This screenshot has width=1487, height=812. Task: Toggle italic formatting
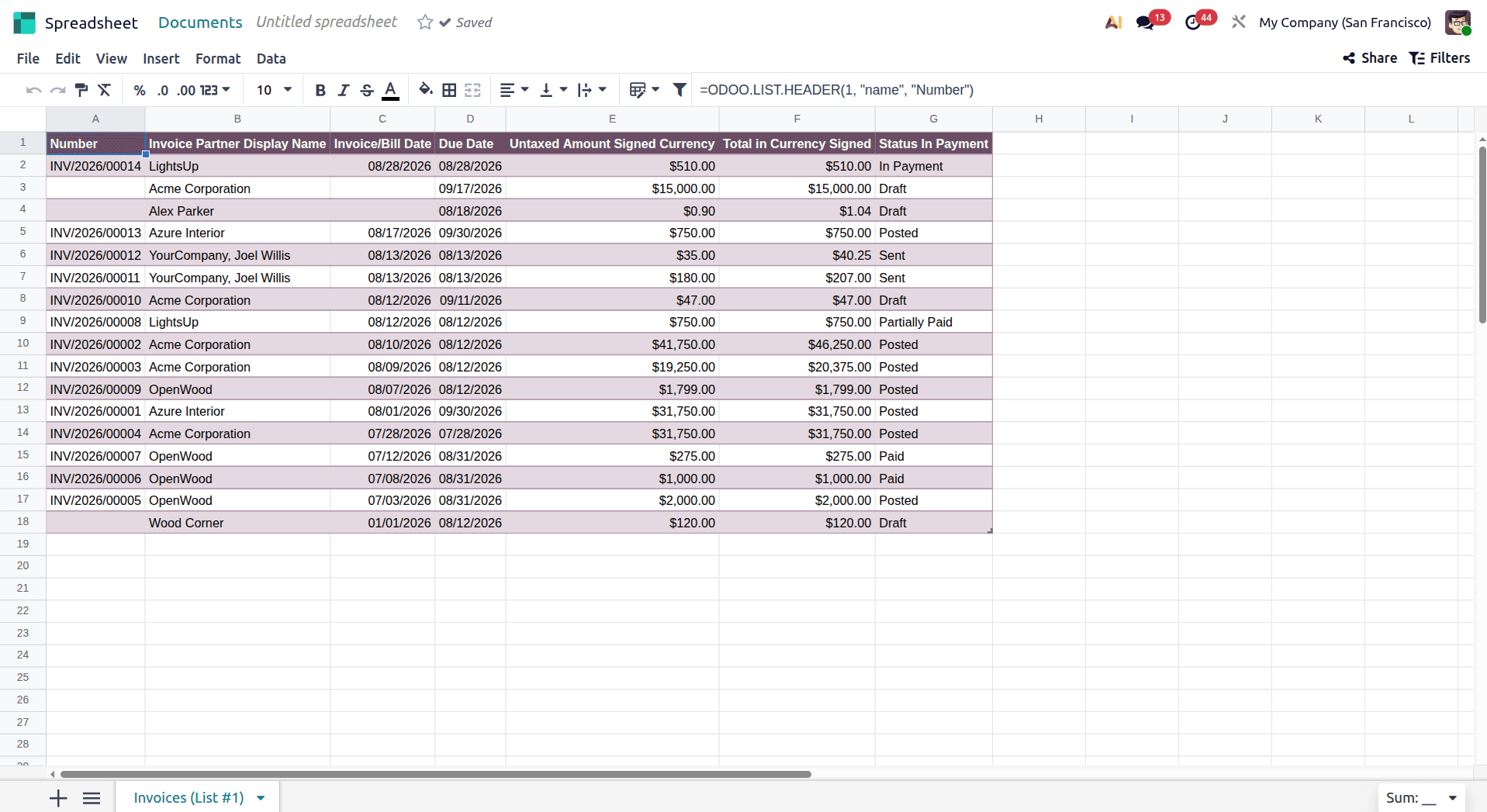click(344, 90)
